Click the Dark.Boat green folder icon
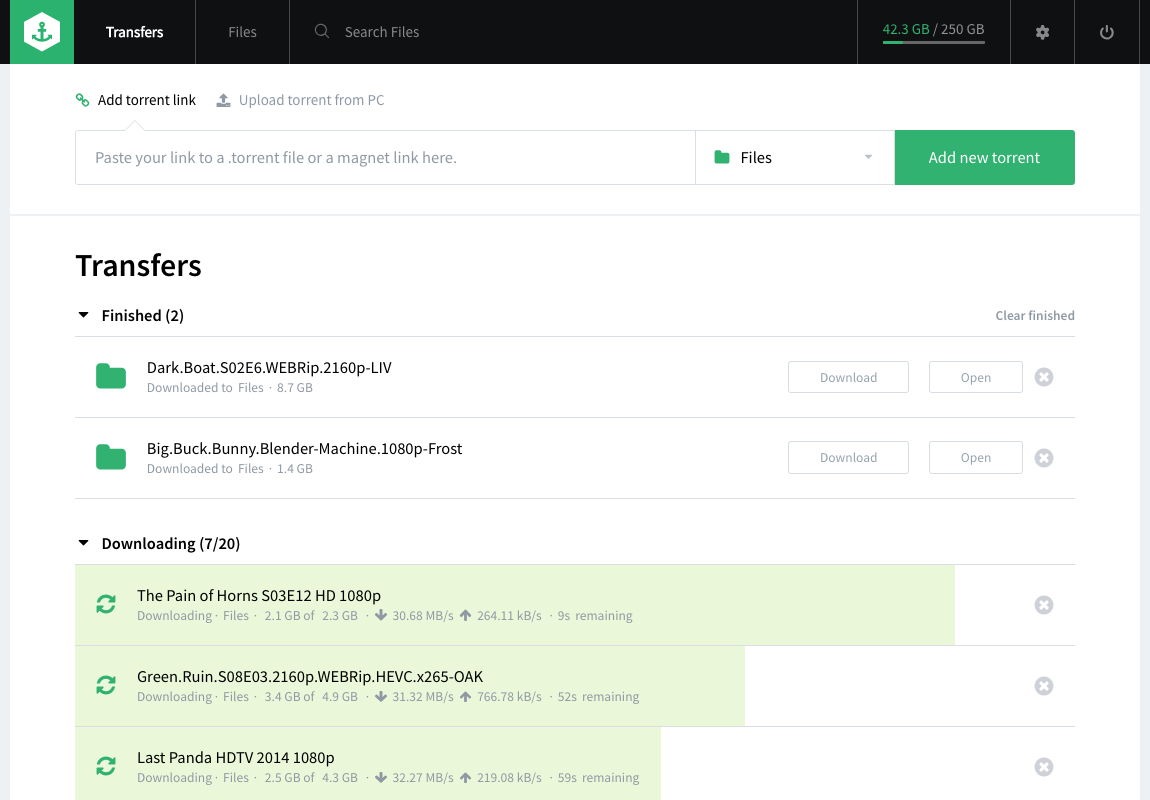This screenshot has height=800, width=1150. pos(111,377)
